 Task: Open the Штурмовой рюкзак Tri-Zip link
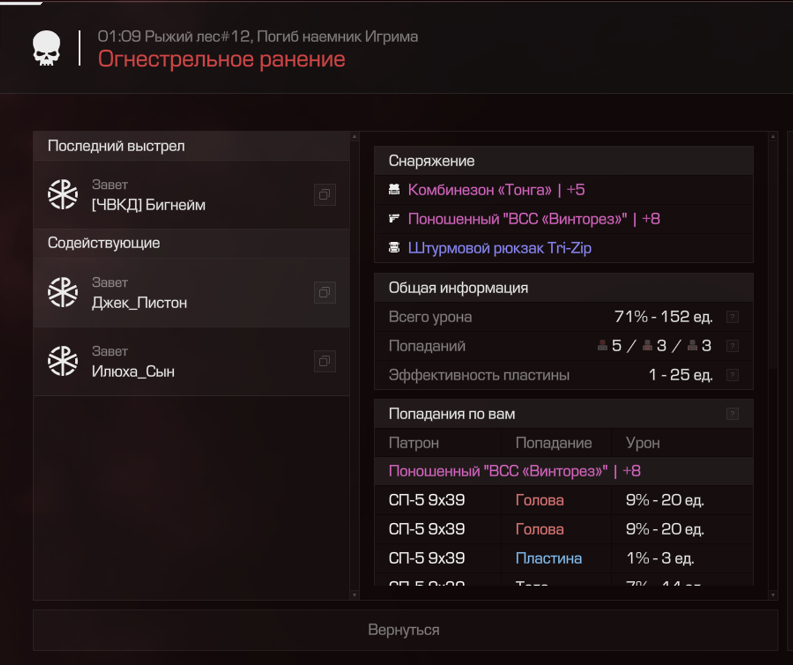pos(500,248)
